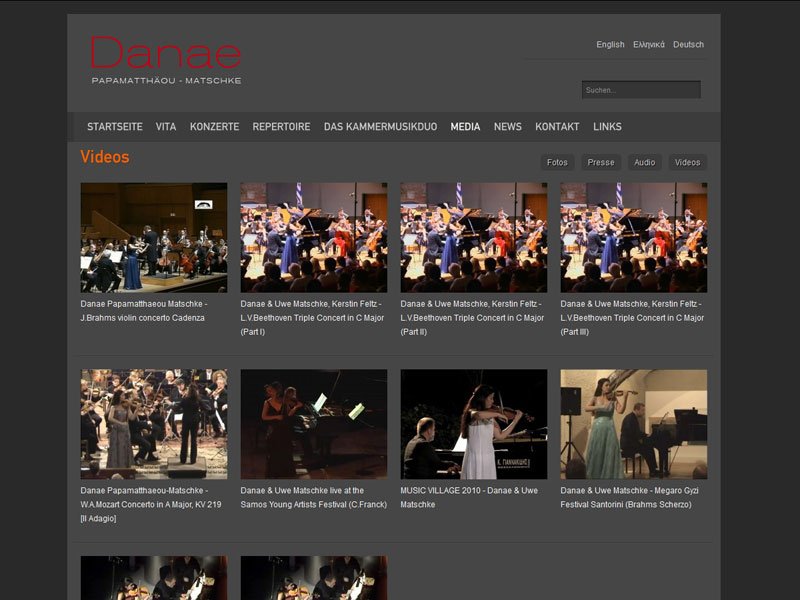Click the Megaro Gyzi Brahms Scherzo title
Viewport: 800px width, 600px height.
tap(630, 497)
